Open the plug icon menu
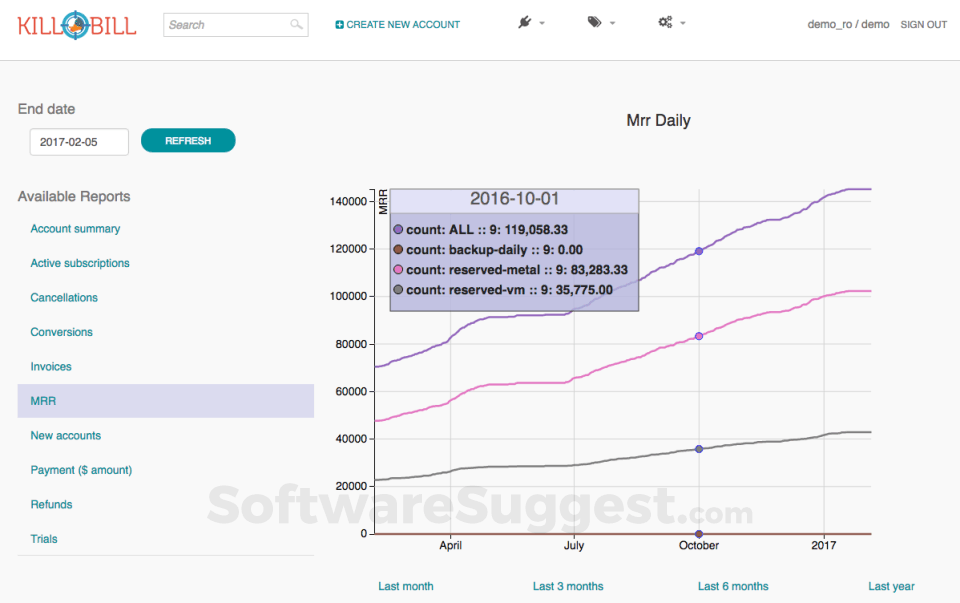This screenshot has height=603, width=960. click(x=525, y=22)
